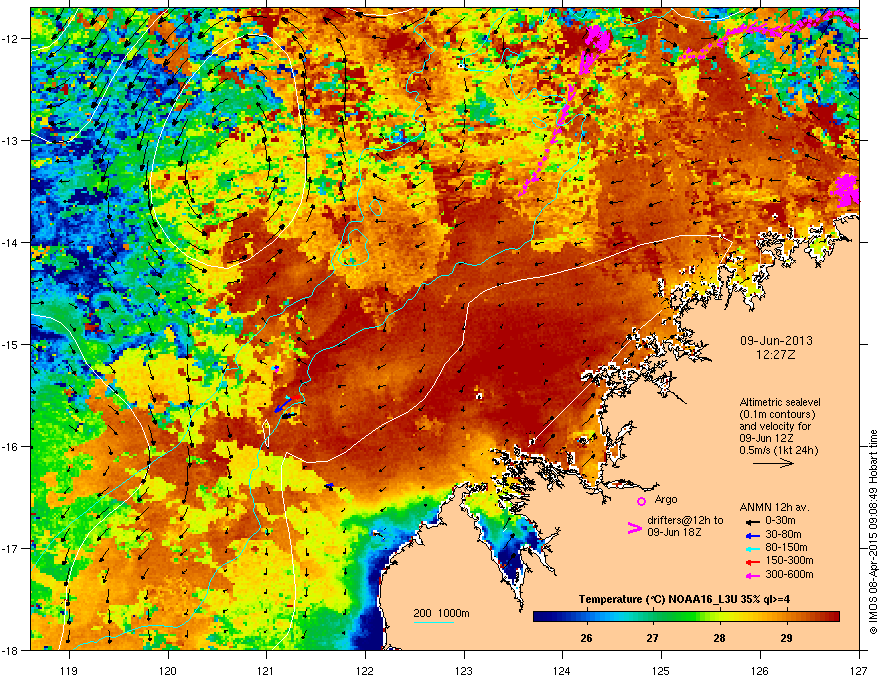The height and width of the screenshot is (680, 880).
Task: Click the magenta Argo circle legend symbol
Action: click(x=641, y=501)
